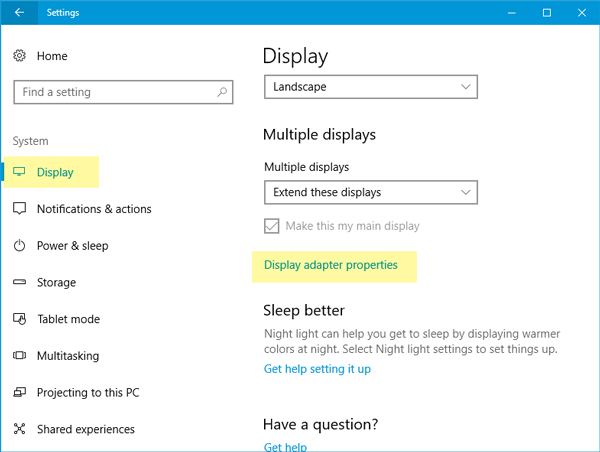
Task: Go back using the title bar arrow
Action: pos(19,13)
